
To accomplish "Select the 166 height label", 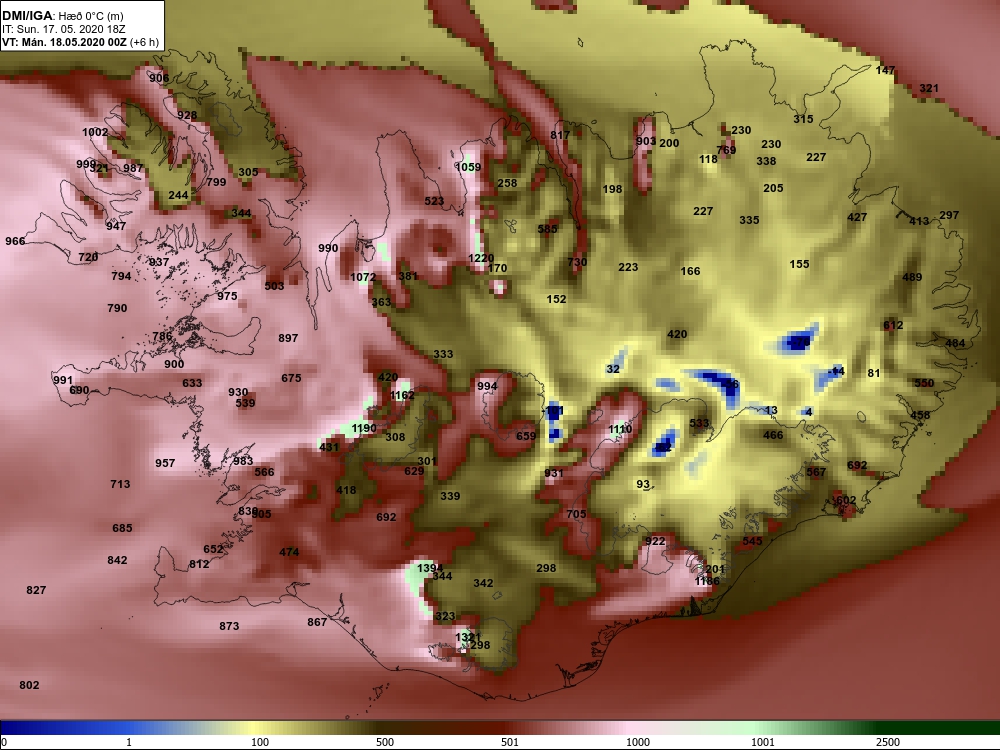I will [690, 271].
